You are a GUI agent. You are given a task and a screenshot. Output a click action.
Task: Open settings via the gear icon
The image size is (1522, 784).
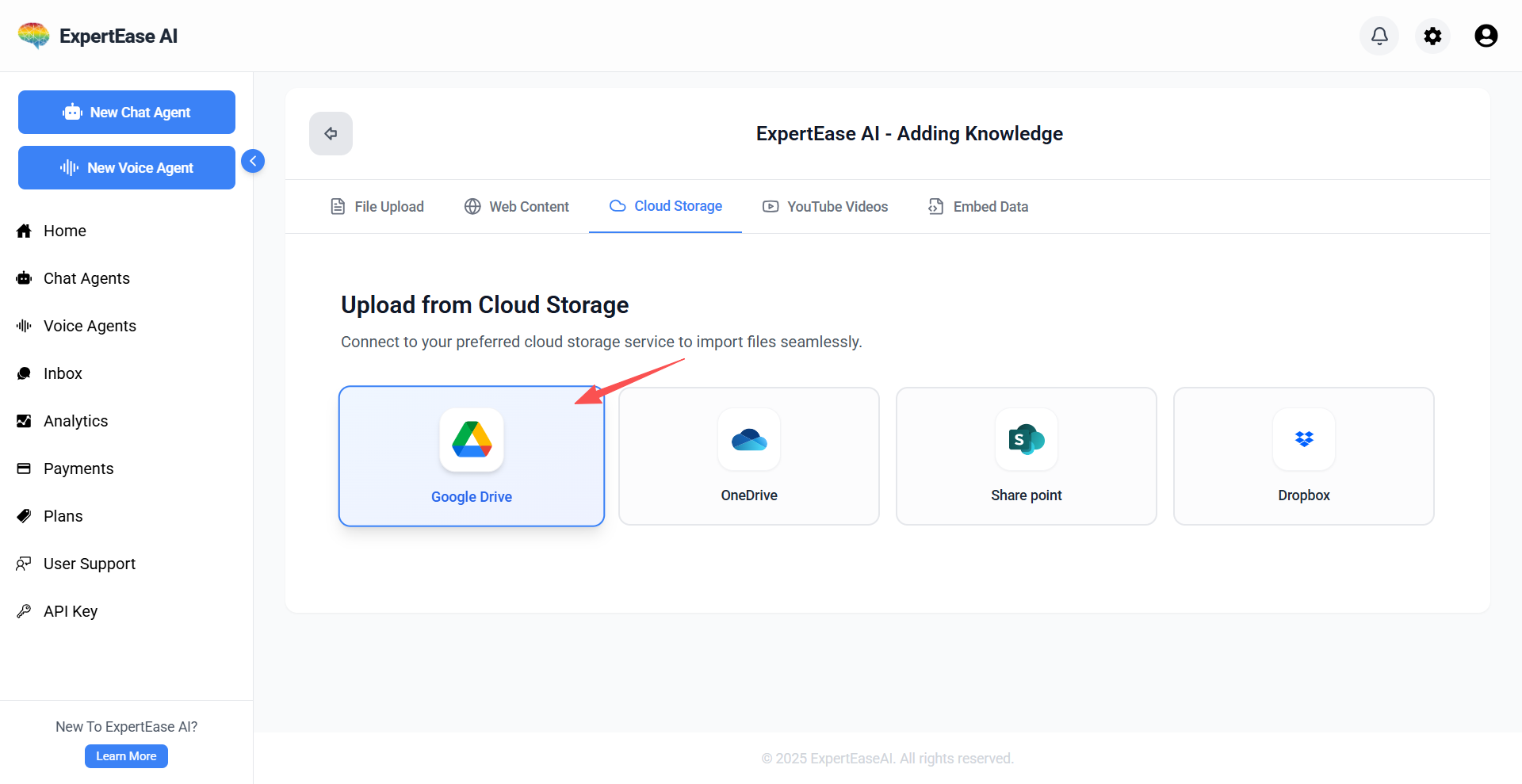(x=1432, y=36)
